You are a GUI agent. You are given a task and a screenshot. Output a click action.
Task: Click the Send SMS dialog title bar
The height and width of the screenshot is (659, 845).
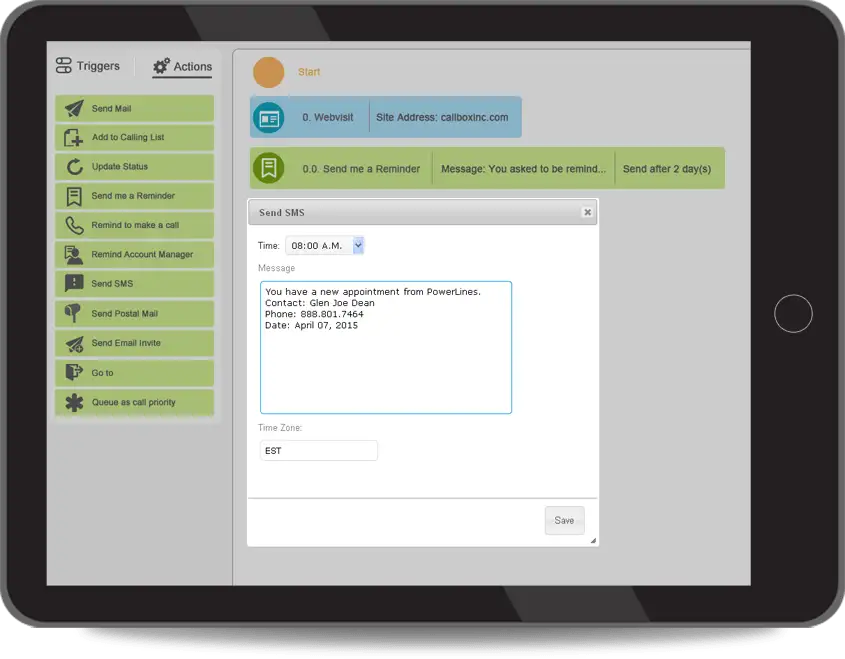pyautogui.click(x=422, y=212)
